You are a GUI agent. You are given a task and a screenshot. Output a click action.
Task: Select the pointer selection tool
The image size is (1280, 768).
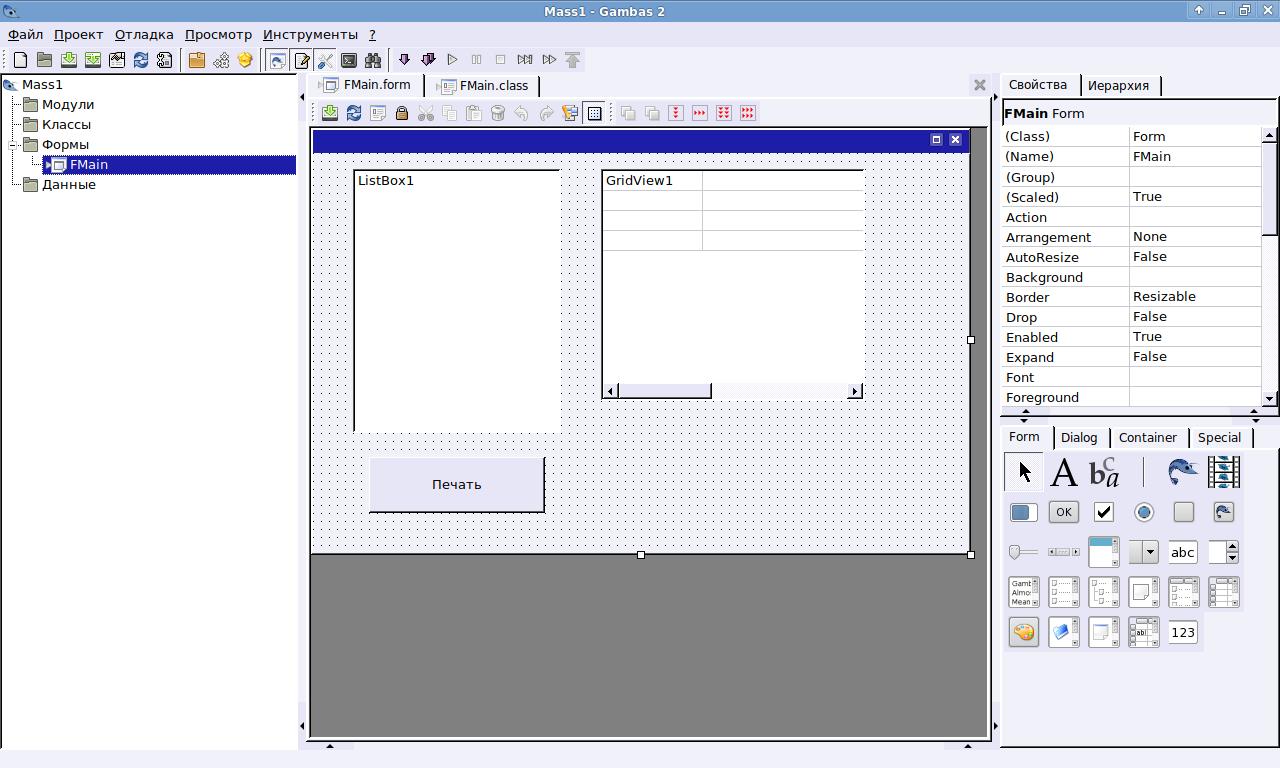[1024, 472]
